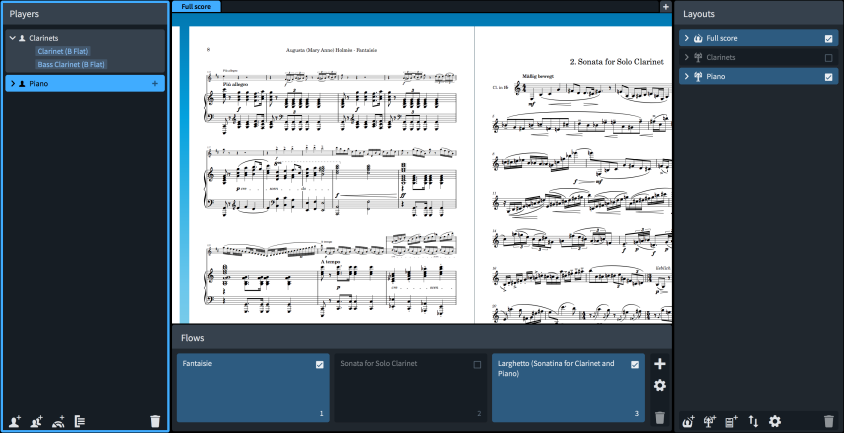Expand the Piano player card
The height and width of the screenshot is (433, 844).
click(13, 83)
